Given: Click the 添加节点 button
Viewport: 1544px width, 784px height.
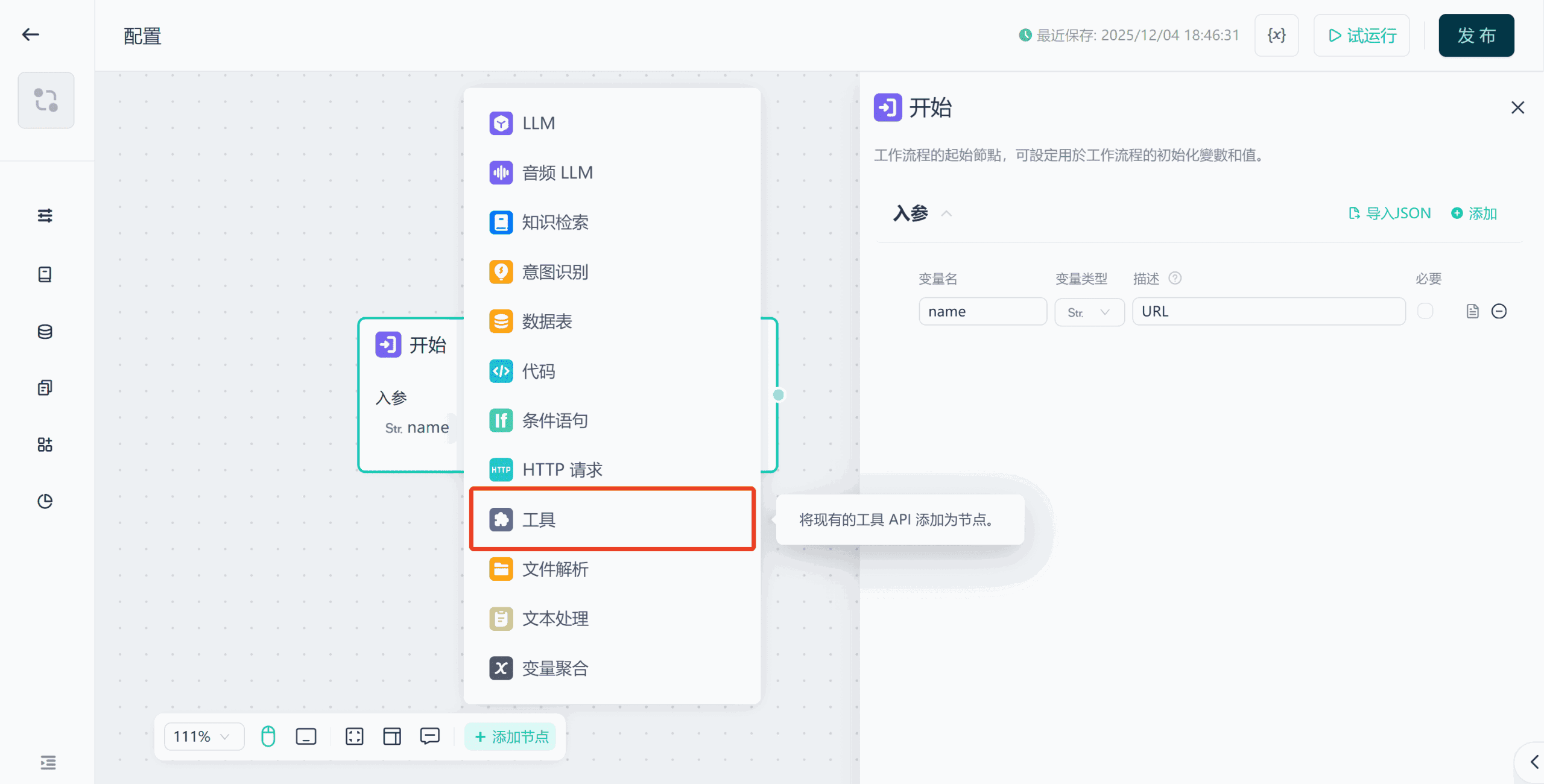Looking at the screenshot, I should pos(511,736).
